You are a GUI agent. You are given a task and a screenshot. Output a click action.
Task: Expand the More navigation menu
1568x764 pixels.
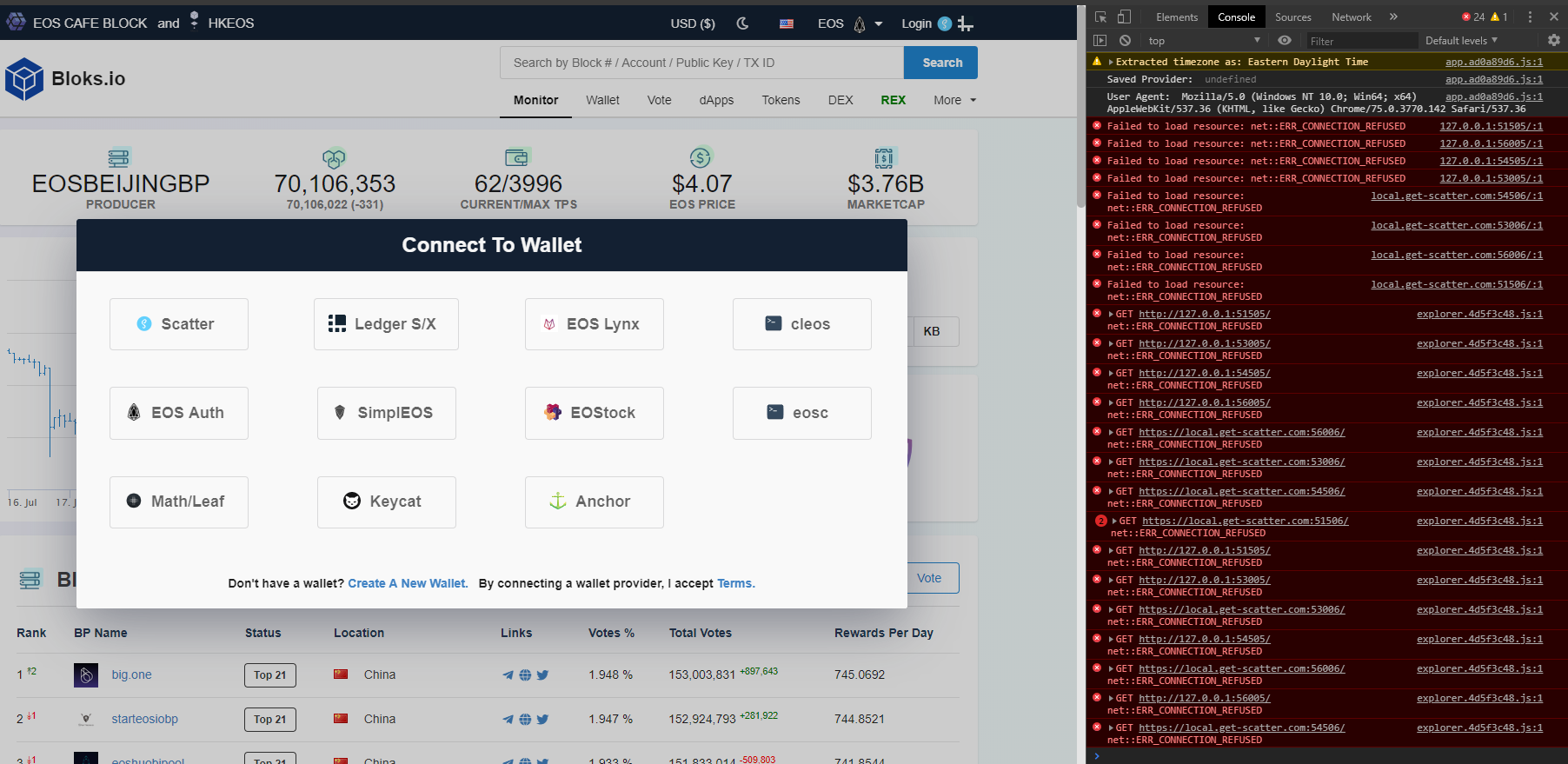pos(955,100)
